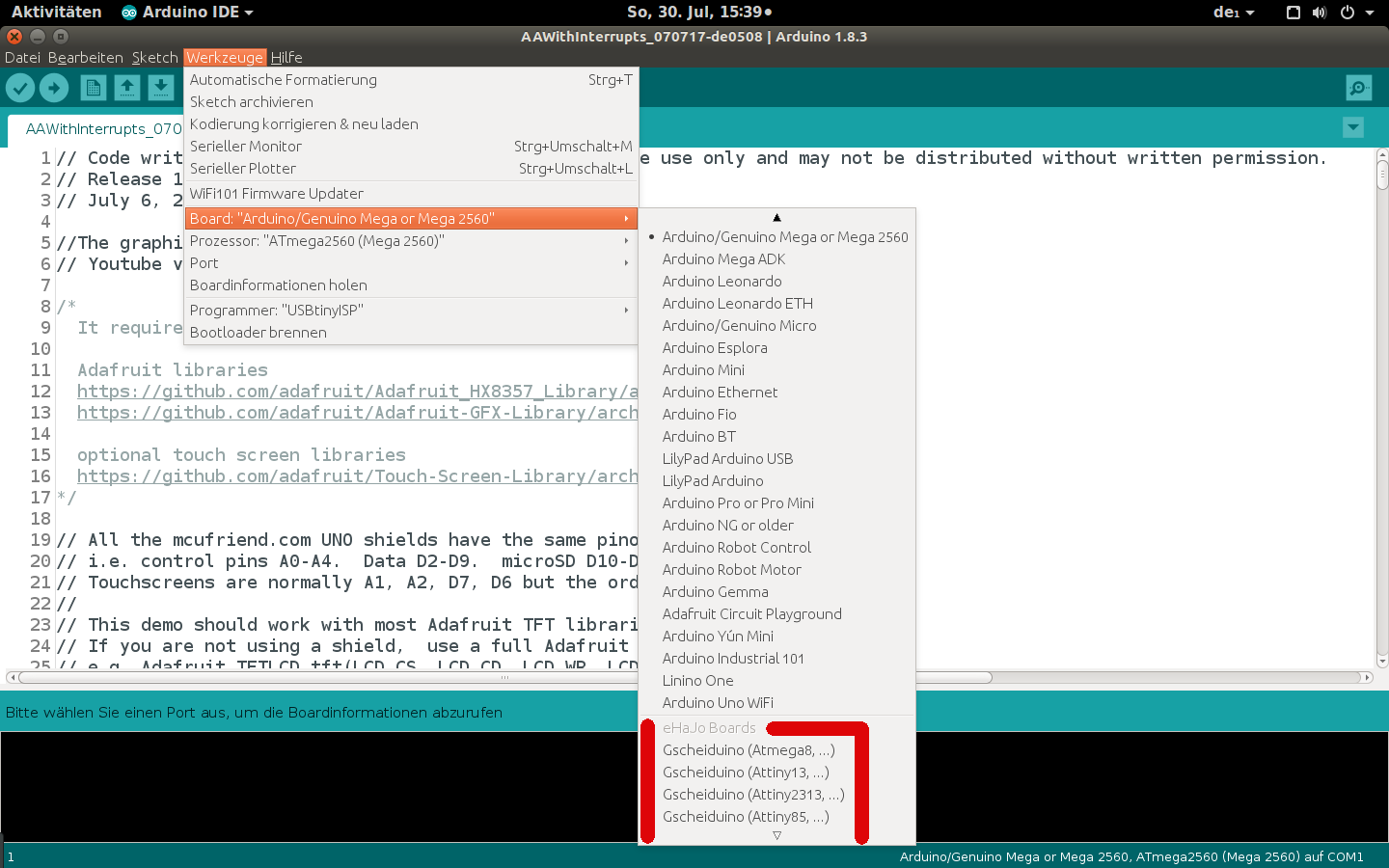Choose Gscheiduino (Atmega8, ...) board
The image size is (1389, 868).
coord(777,750)
